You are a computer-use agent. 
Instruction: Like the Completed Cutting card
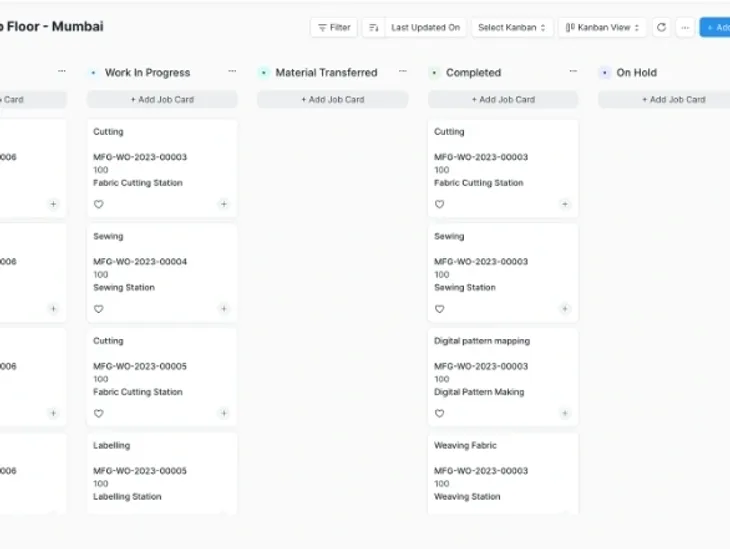[x=439, y=204]
